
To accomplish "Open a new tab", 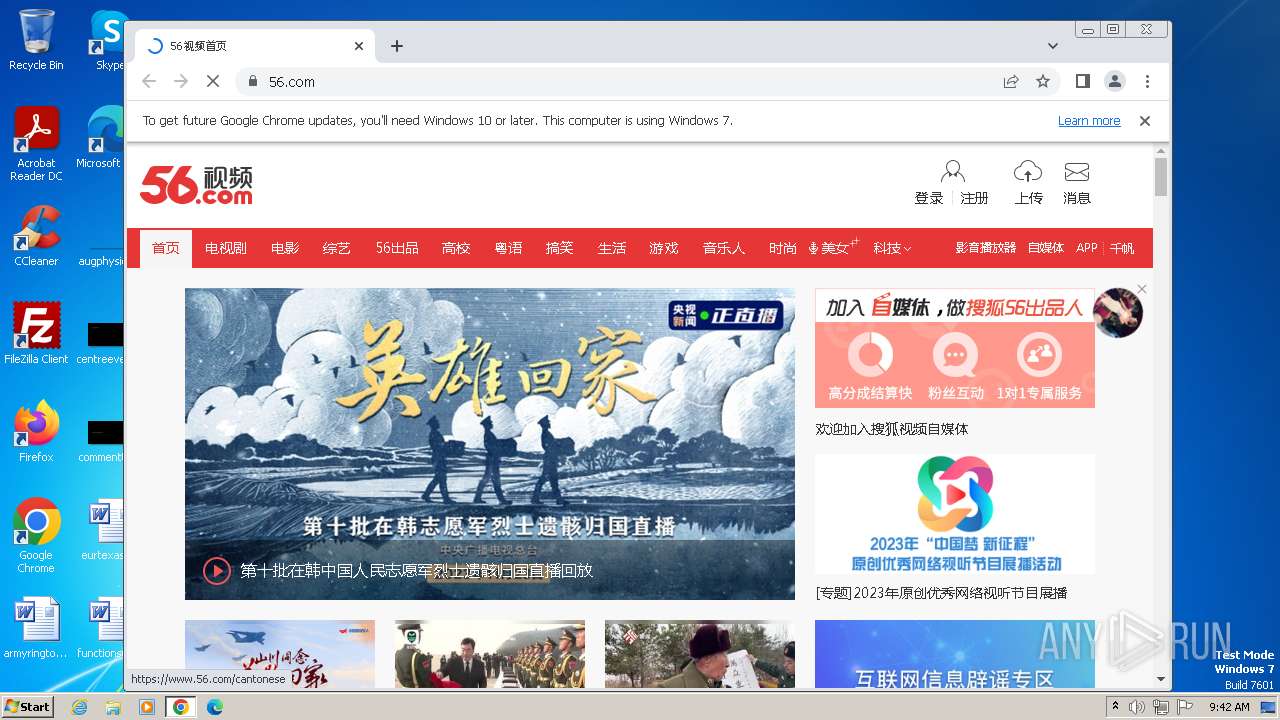I will click(x=397, y=46).
